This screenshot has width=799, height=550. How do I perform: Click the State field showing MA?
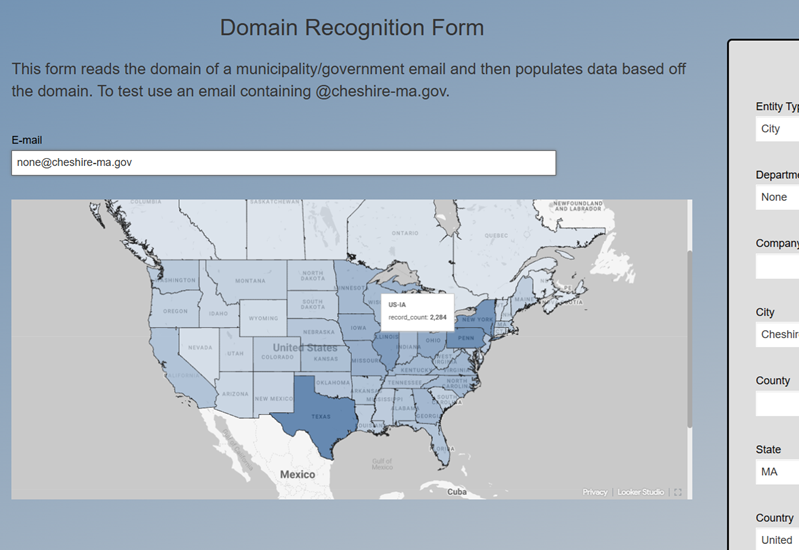point(778,471)
